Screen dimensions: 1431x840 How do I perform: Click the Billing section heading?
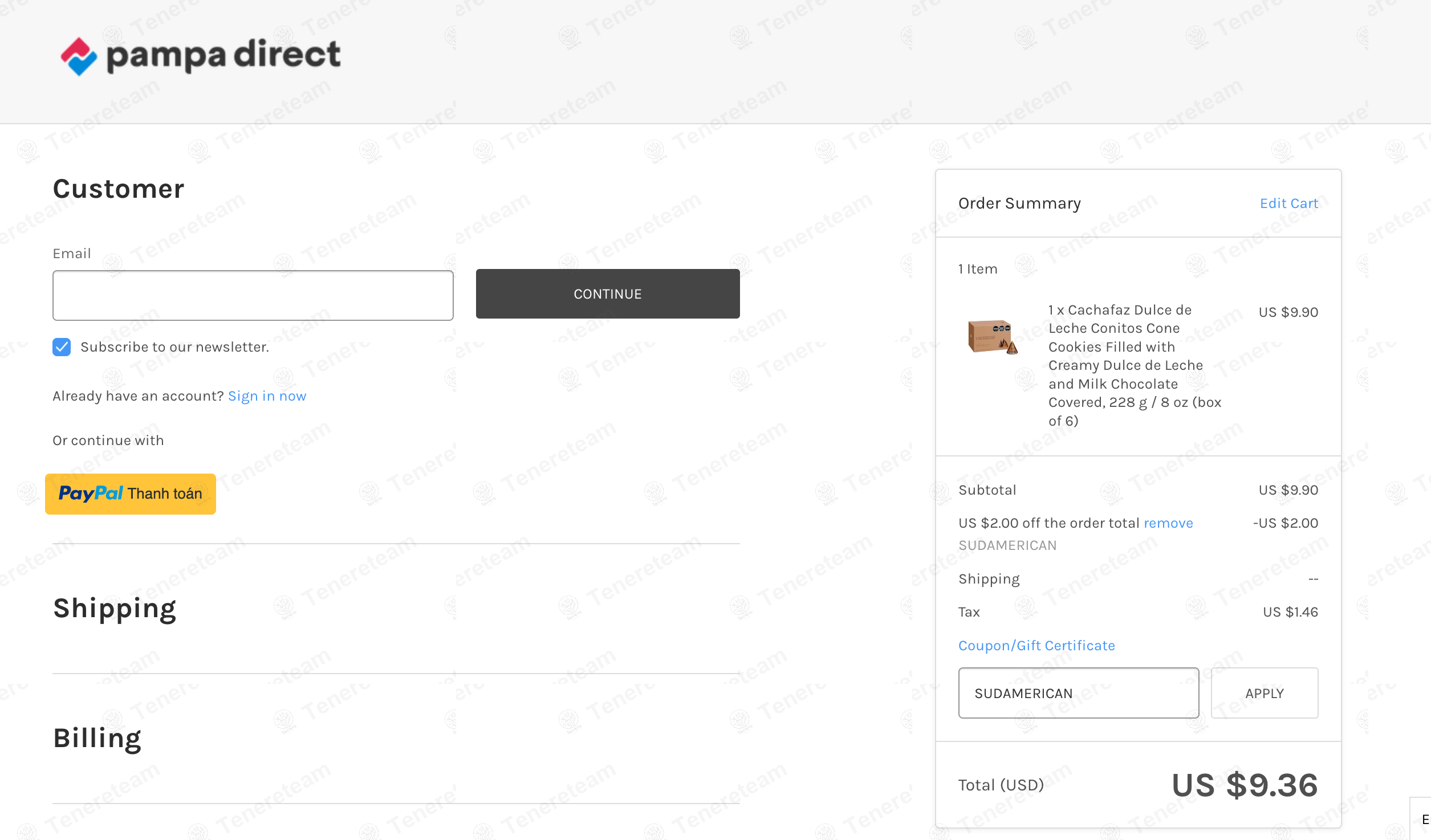point(97,737)
